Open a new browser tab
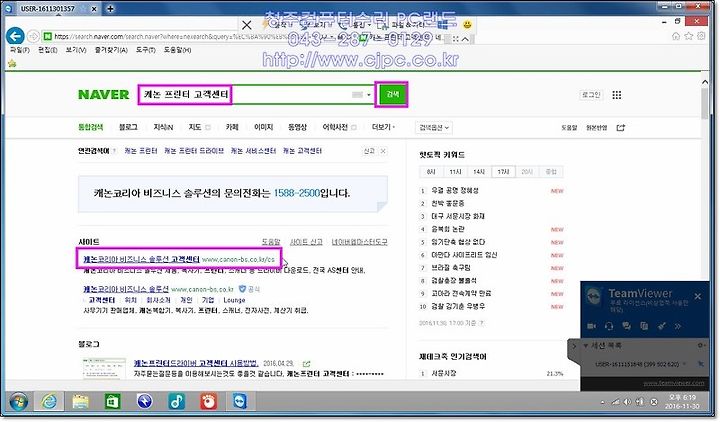 tap(110, 8)
